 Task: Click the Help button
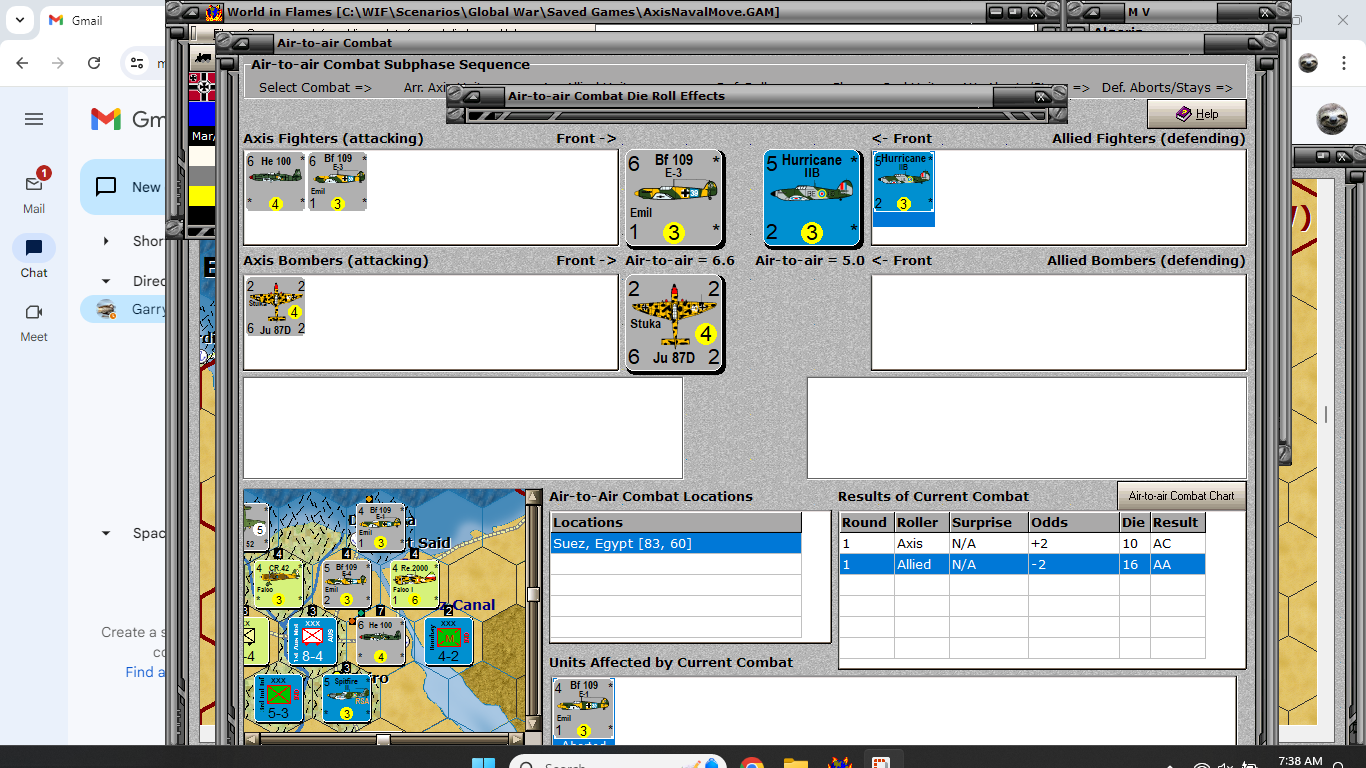[x=1197, y=114]
